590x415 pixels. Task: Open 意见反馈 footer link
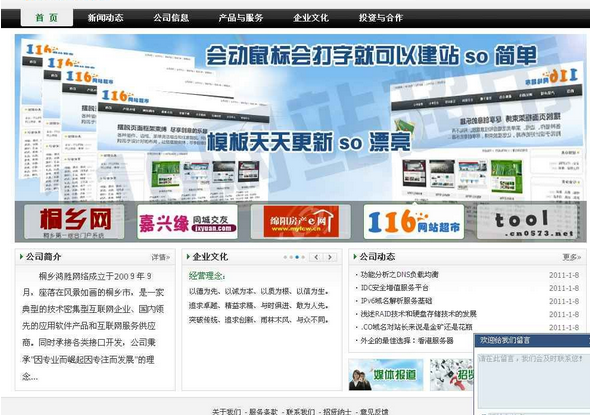point(374,412)
